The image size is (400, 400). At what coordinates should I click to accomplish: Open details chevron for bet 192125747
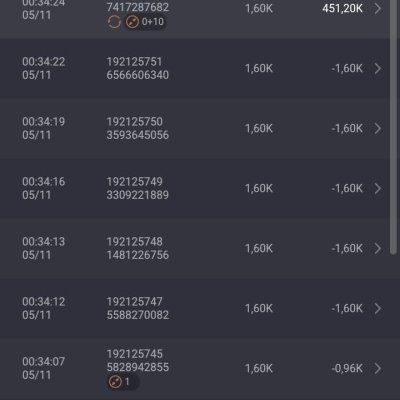pyautogui.click(x=378, y=308)
